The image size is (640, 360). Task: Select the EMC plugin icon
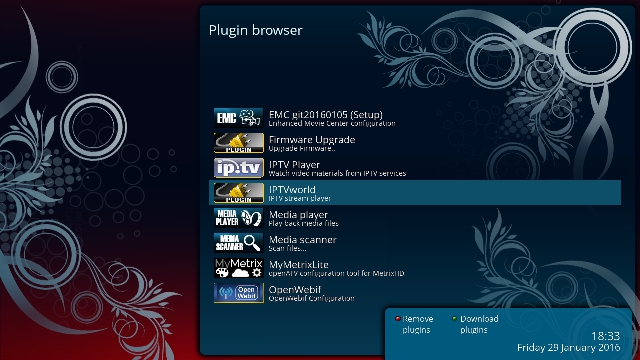[238, 118]
